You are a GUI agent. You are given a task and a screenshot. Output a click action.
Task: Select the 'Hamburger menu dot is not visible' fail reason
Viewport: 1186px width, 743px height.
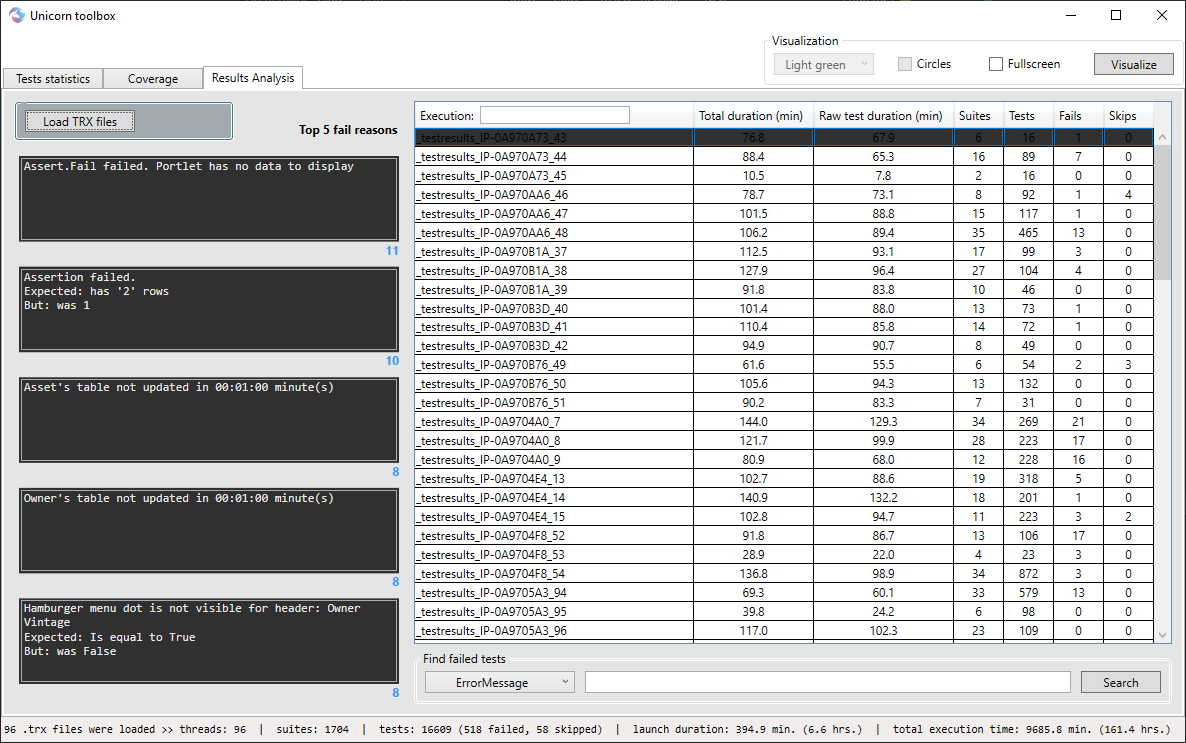point(209,641)
